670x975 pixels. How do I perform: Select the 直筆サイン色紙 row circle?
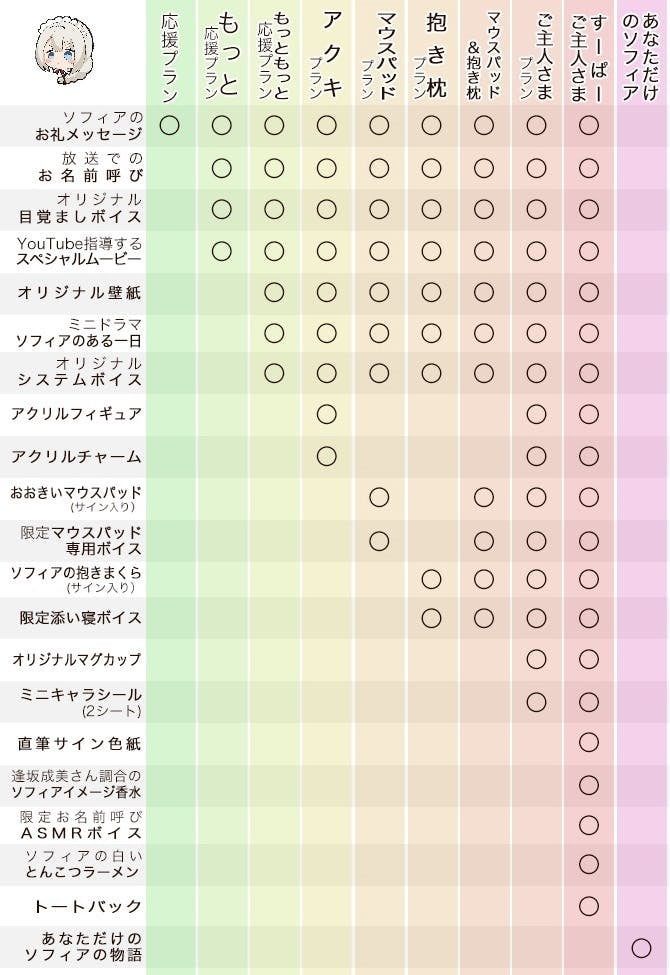588,742
